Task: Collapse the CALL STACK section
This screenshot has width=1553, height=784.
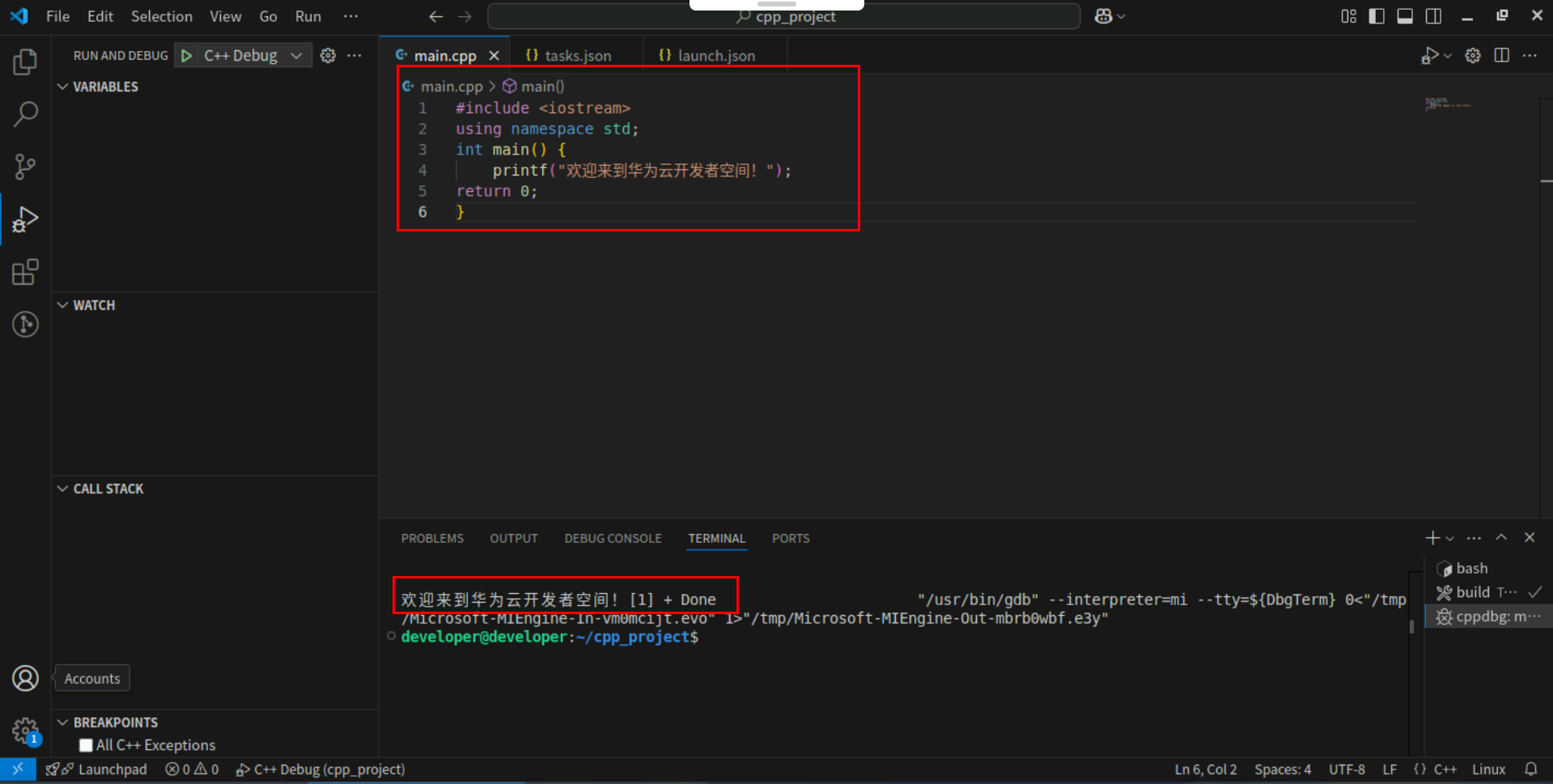Action: (x=62, y=489)
